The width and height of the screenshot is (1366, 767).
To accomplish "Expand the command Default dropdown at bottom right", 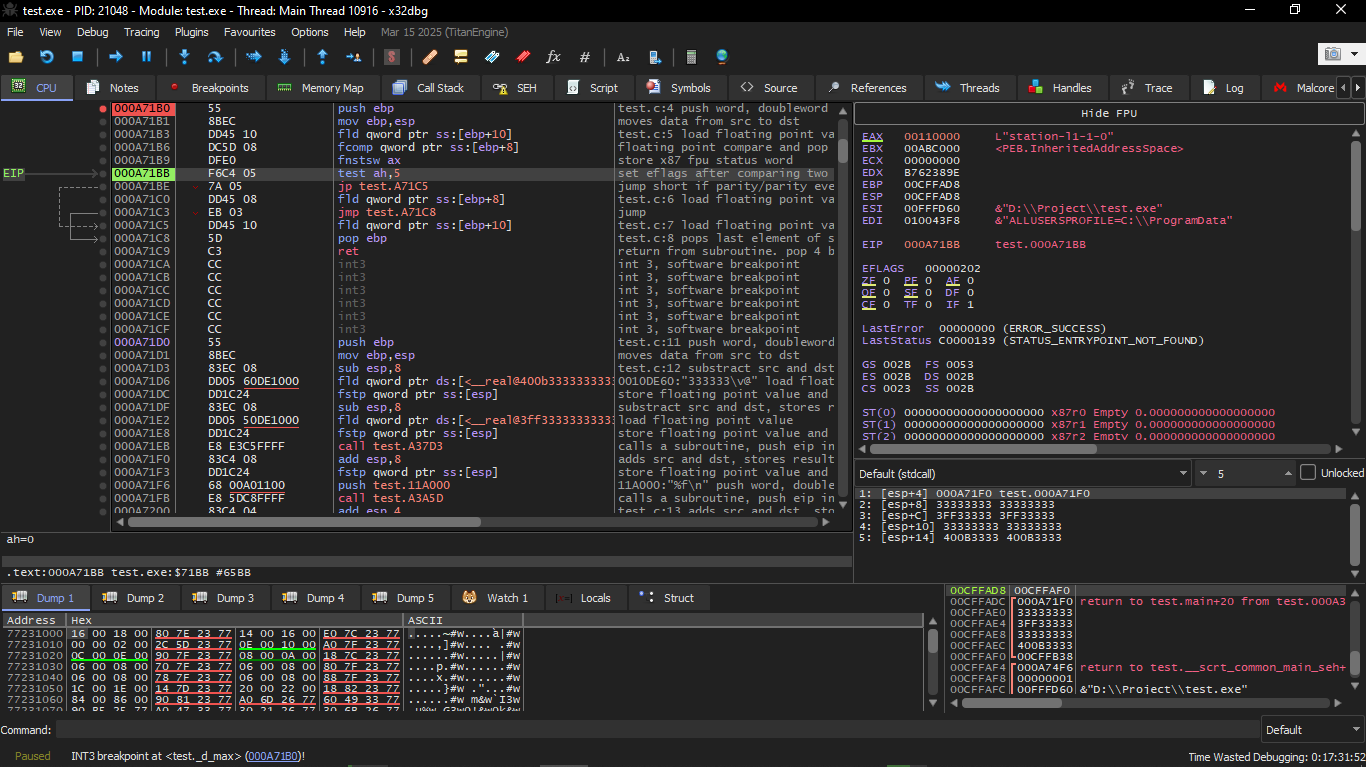I will click(1310, 730).
